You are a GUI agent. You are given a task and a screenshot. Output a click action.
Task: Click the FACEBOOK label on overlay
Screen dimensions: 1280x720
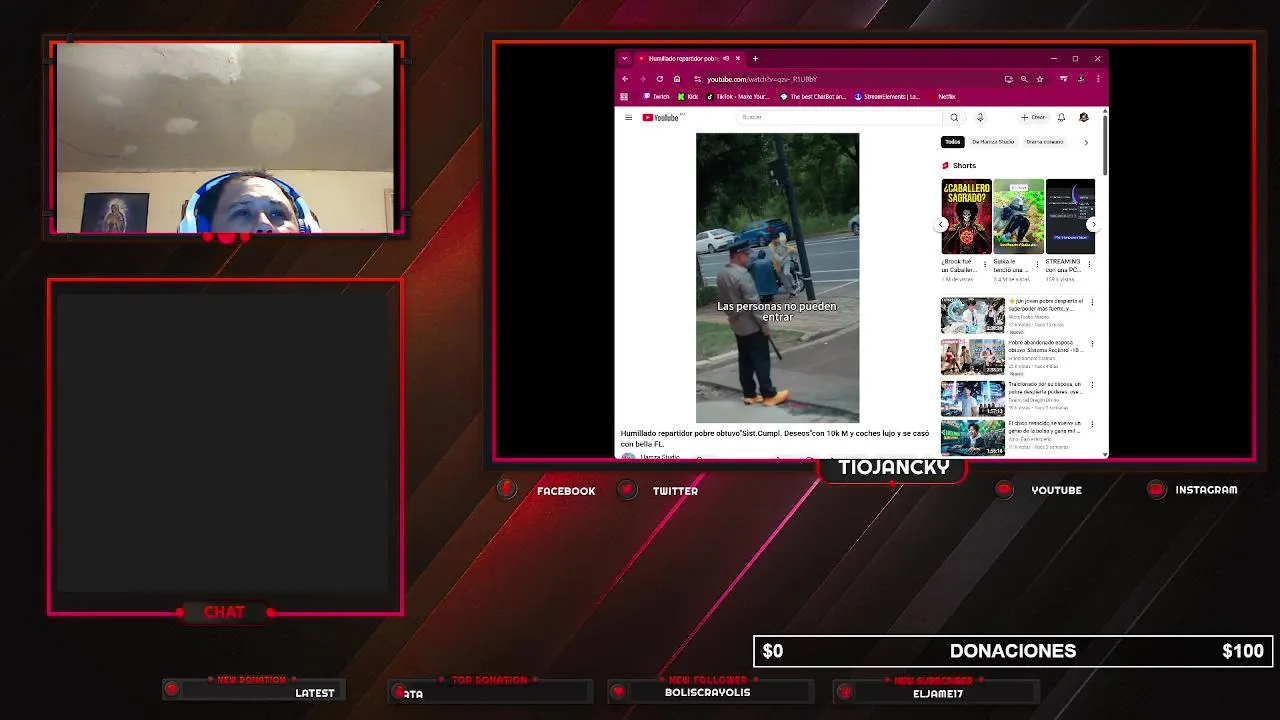coord(566,491)
